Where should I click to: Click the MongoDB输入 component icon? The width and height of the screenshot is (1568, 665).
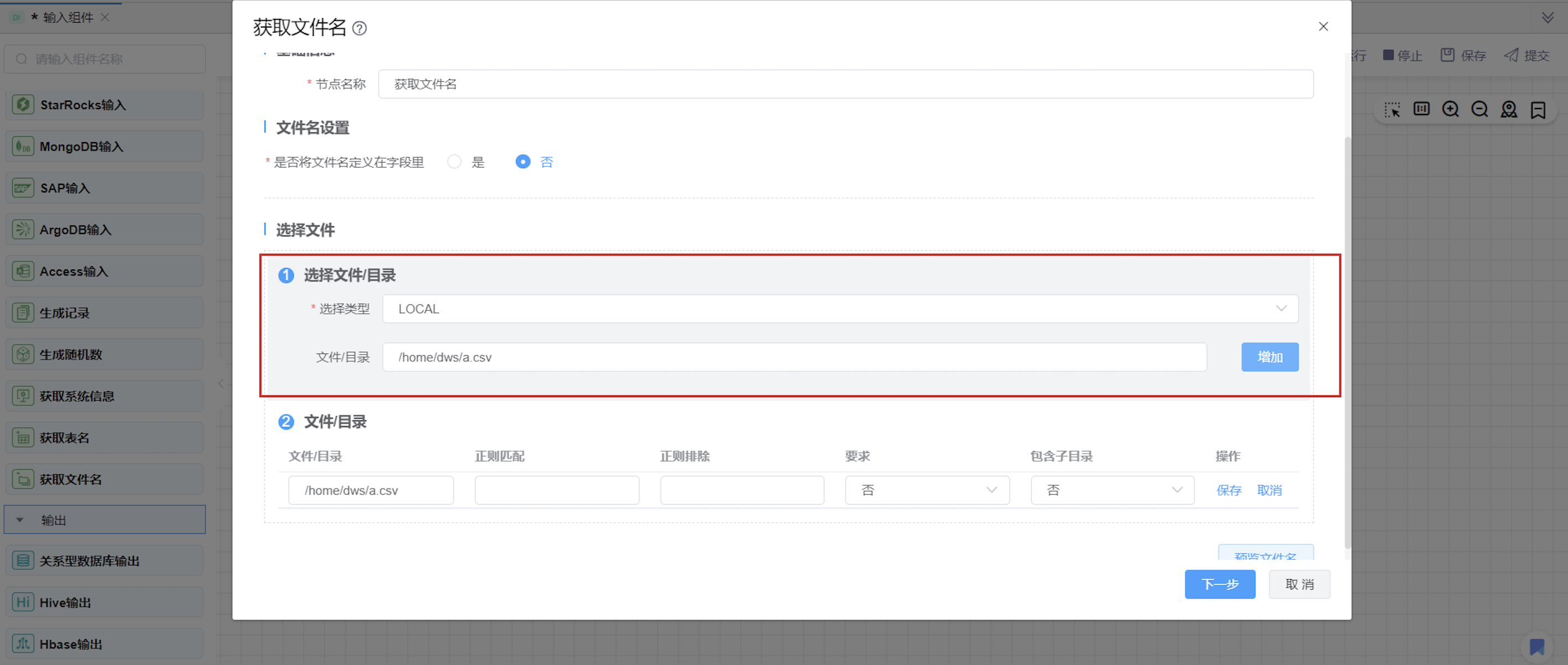(x=23, y=147)
